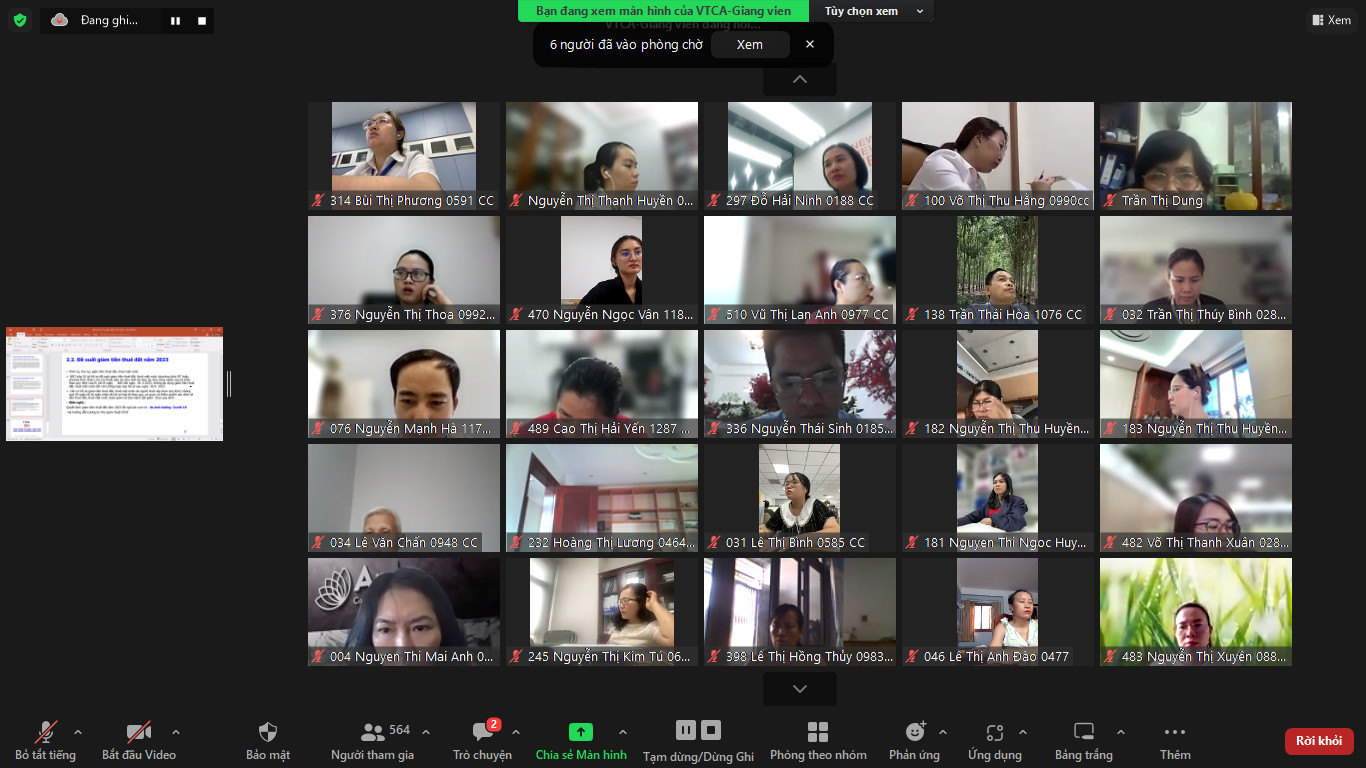Click Xem to view waiting room
The height and width of the screenshot is (768, 1366).
pos(750,44)
